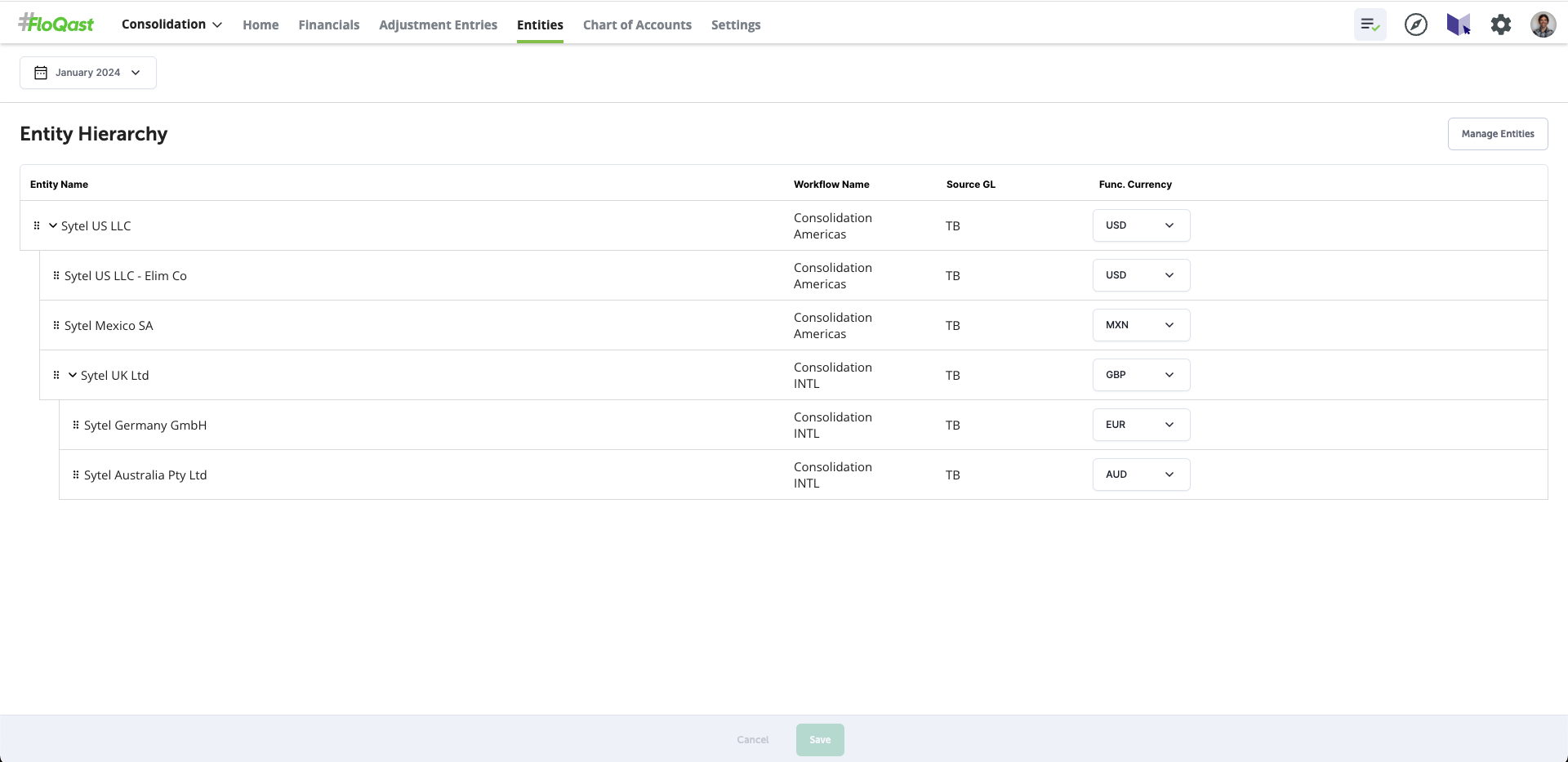Change EUR currency for Sytel Germany GmbH
The image size is (1568, 762).
(x=1142, y=425)
